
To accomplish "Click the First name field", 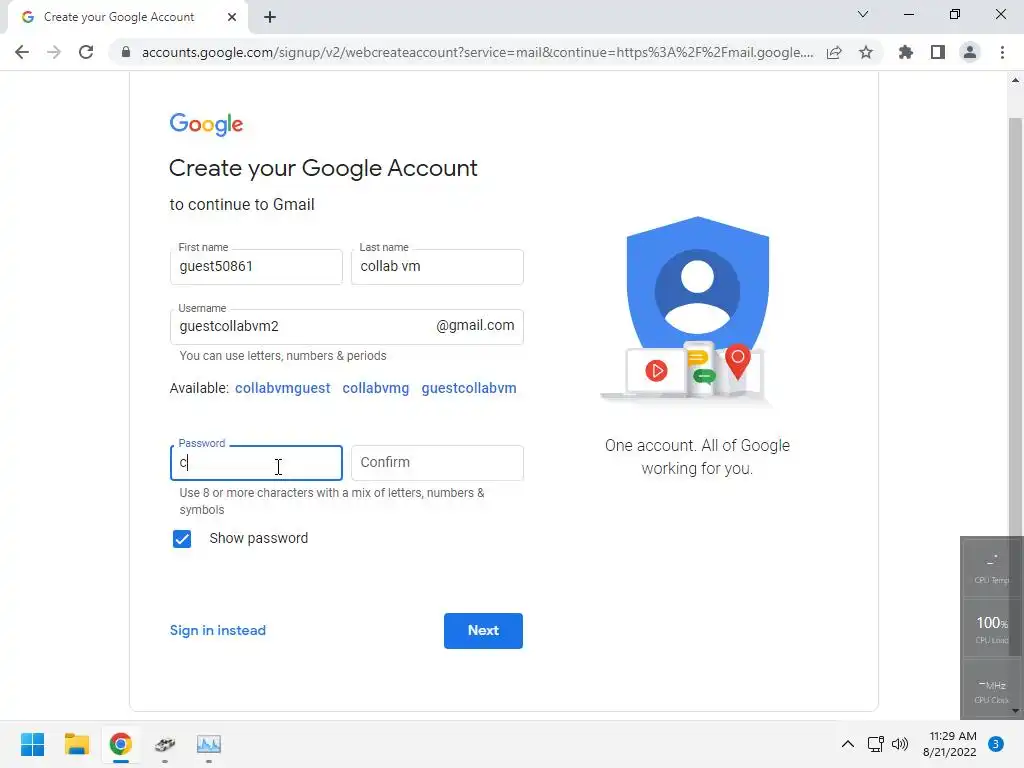I will 256,266.
